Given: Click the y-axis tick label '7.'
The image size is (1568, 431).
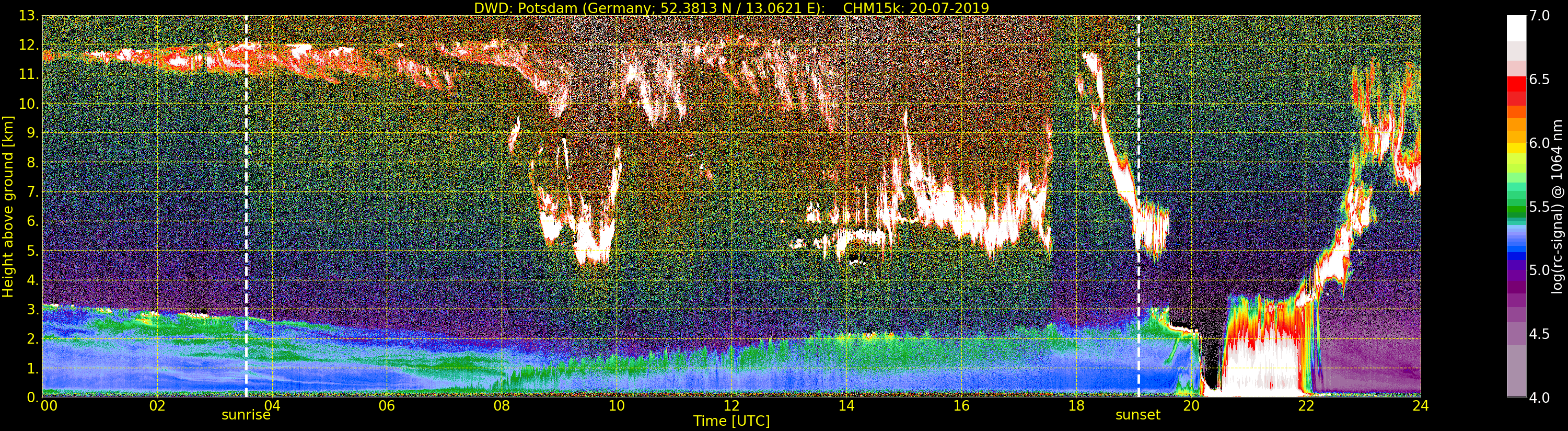Looking at the screenshot, I should pyautogui.click(x=32, y=192).
